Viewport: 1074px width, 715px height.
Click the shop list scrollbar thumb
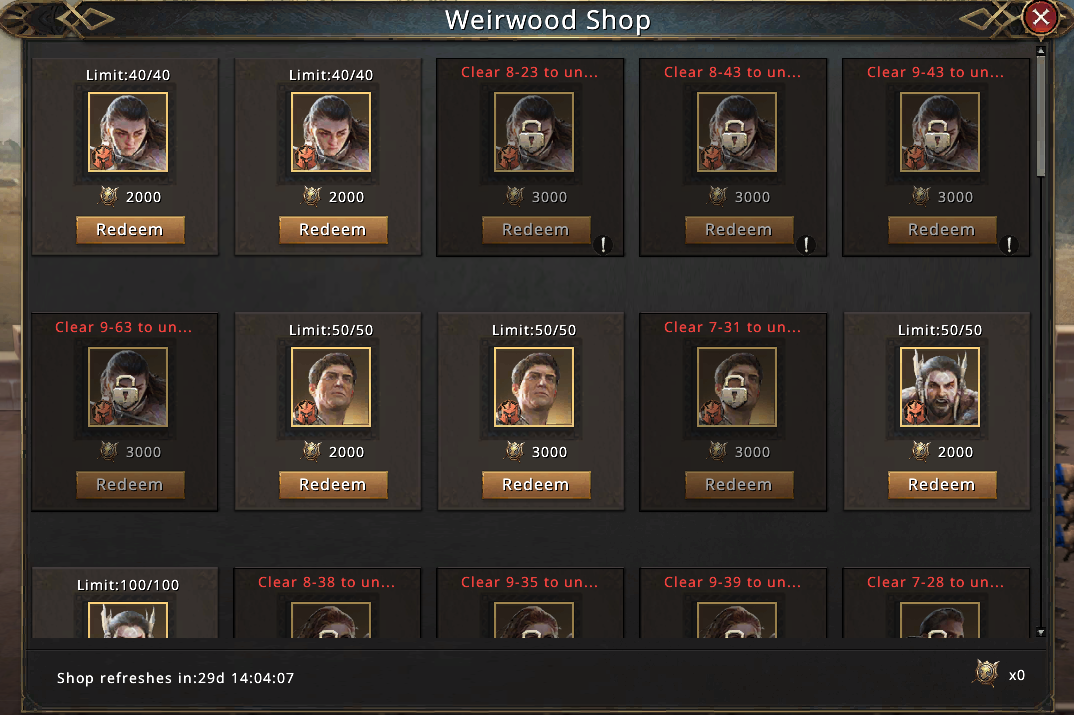1040,116
